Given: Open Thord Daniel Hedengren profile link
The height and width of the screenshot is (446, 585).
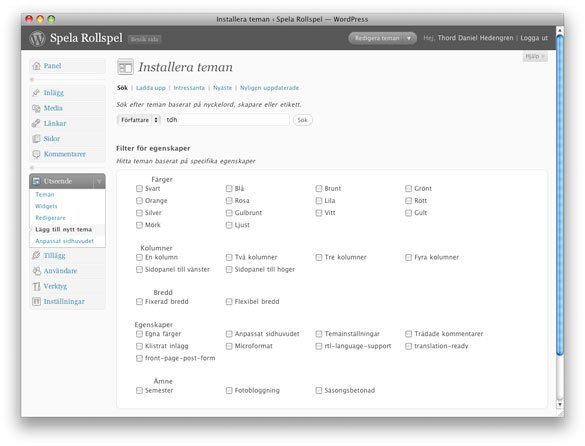Looking at the screenshot, I should [x=475, y=38].
